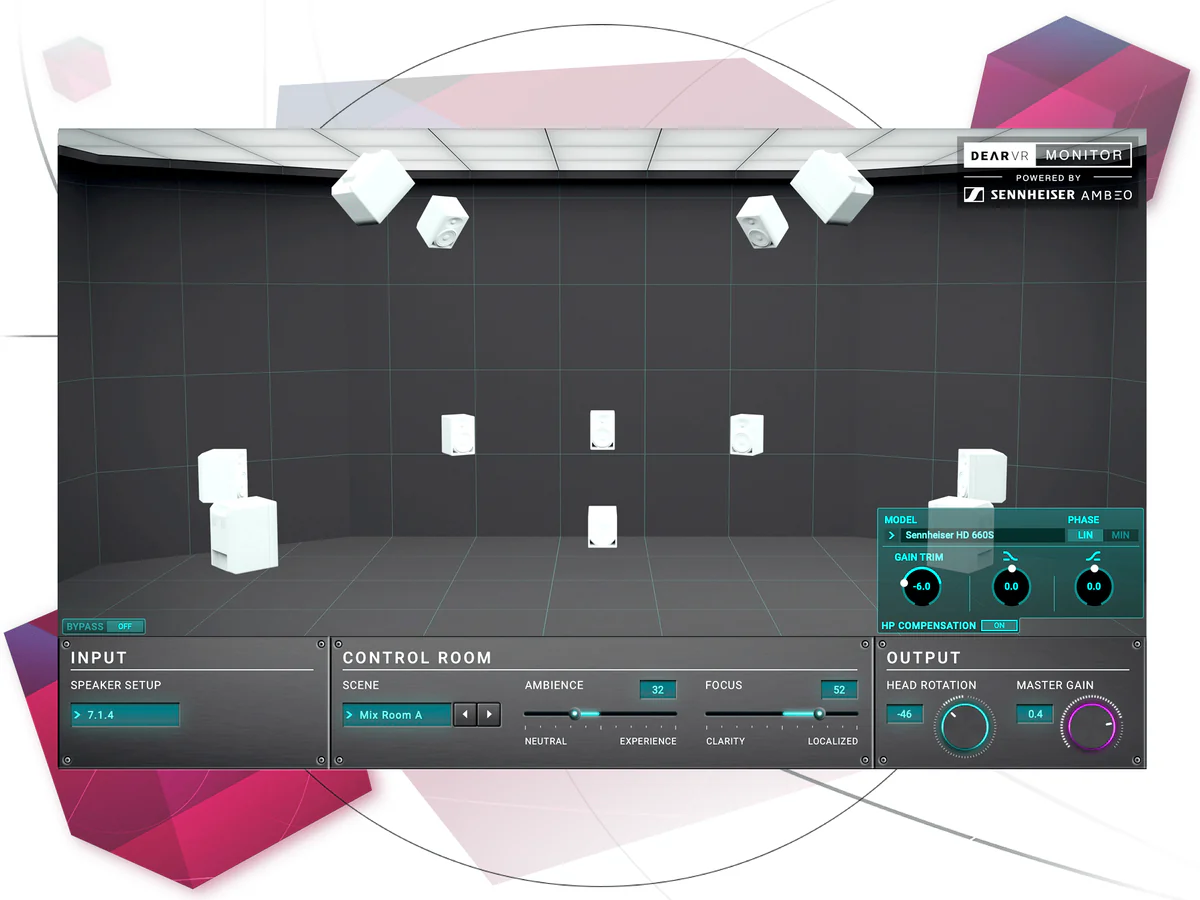The height and width of the screenshot is (900, 1200).
Task: Click the high-shelf filter knob
Action: tap(1093, 586)
